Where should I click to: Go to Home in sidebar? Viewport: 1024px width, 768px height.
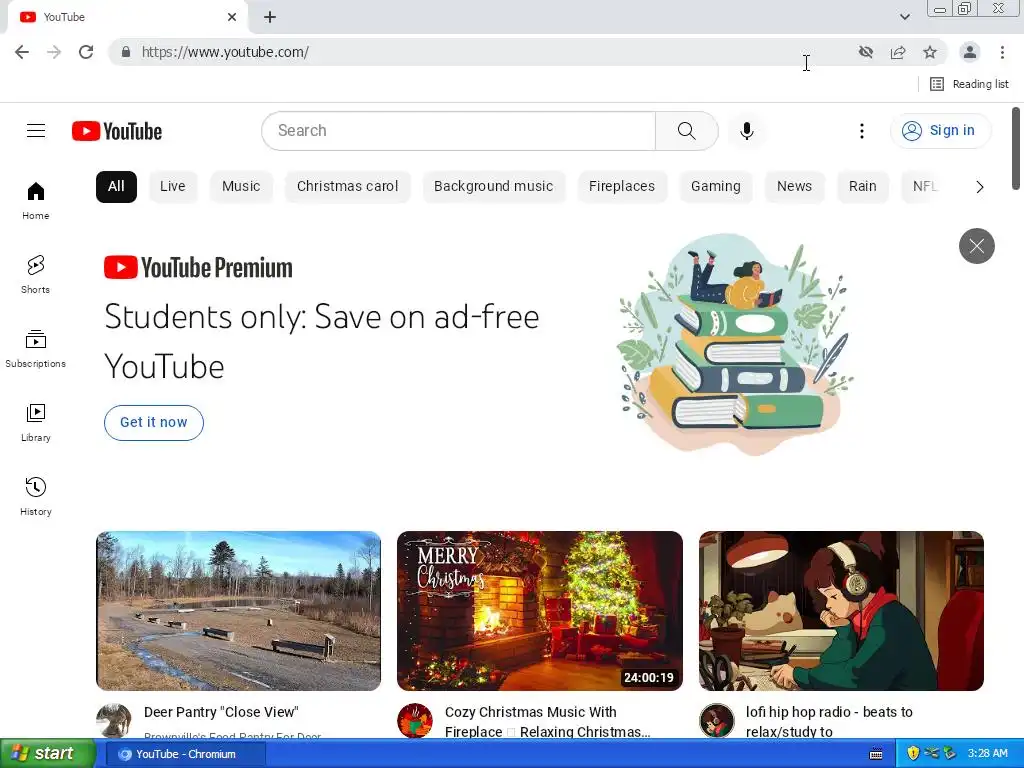[x=35, y=200]
